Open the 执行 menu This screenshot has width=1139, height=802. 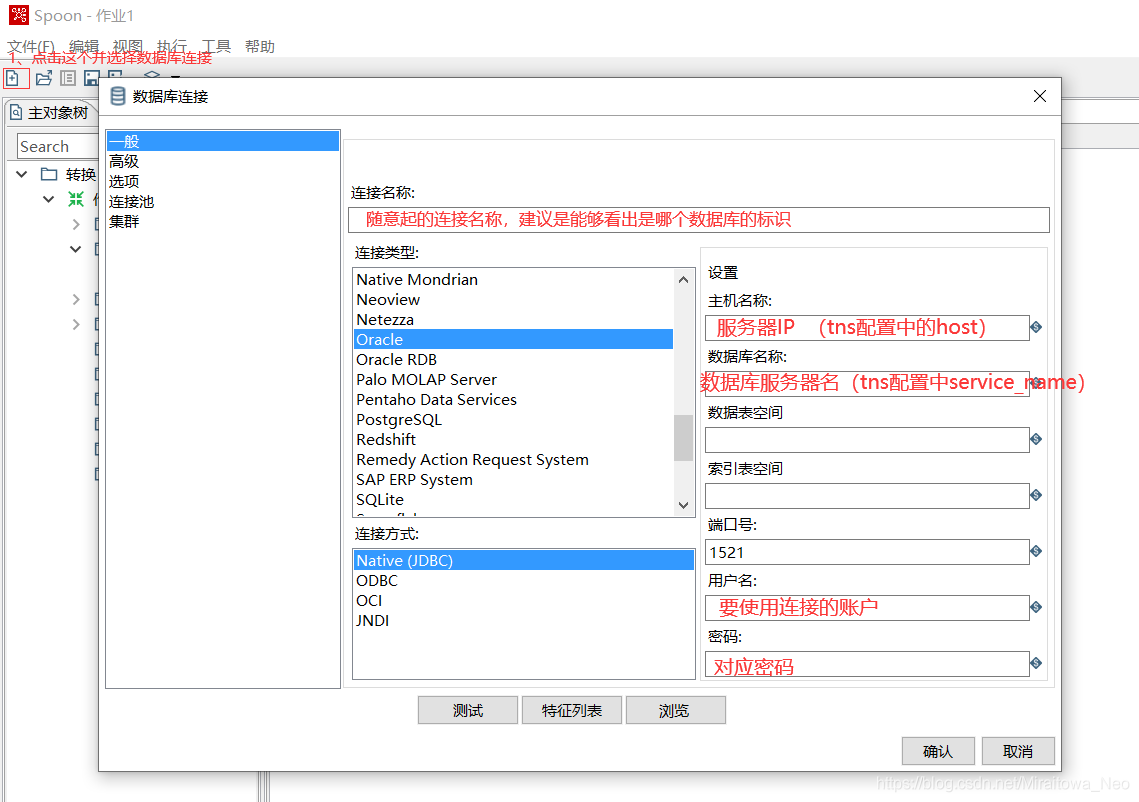click(171, 46)
